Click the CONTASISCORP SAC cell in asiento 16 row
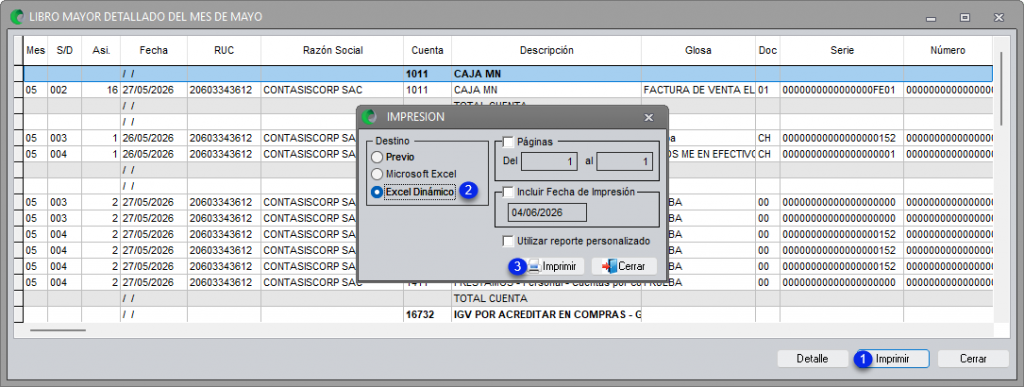1024x387 pixels. [x=332, y=89]
